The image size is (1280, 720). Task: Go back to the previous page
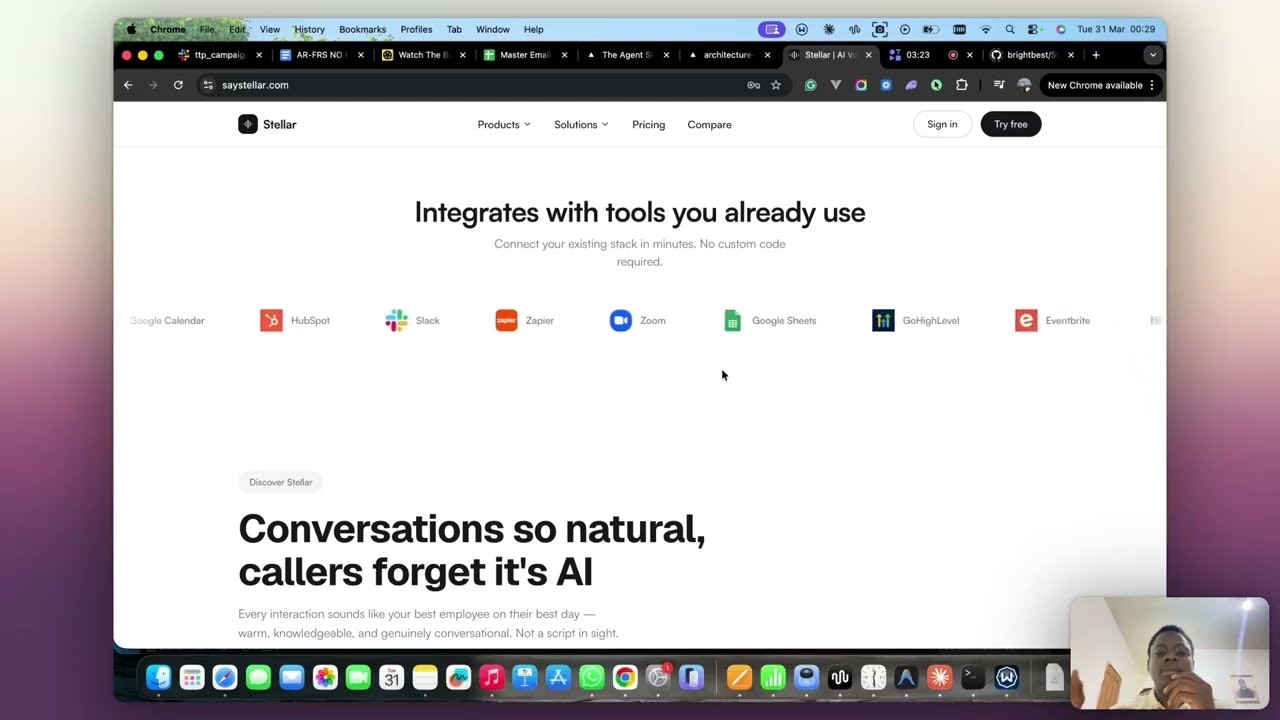point(128,85)
